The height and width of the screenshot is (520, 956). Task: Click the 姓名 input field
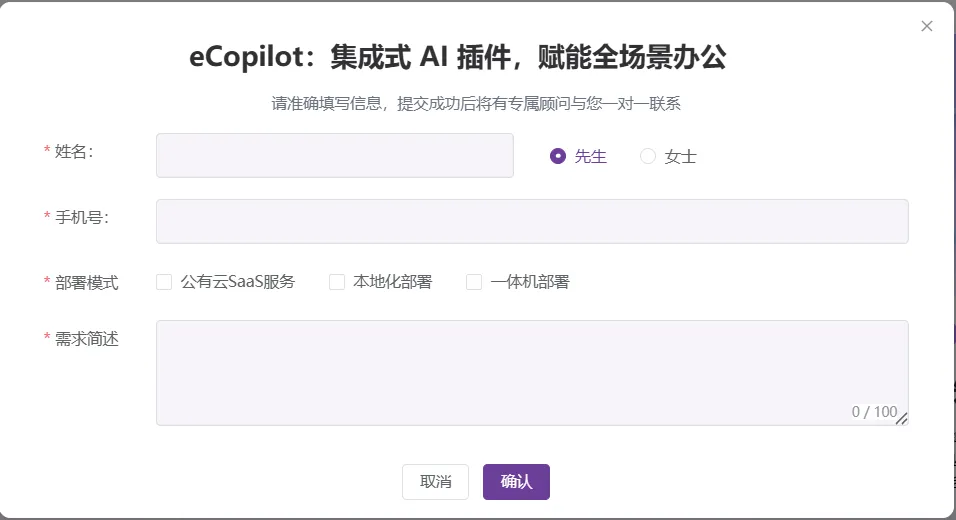pyautogui.click(x=335, y=155)
